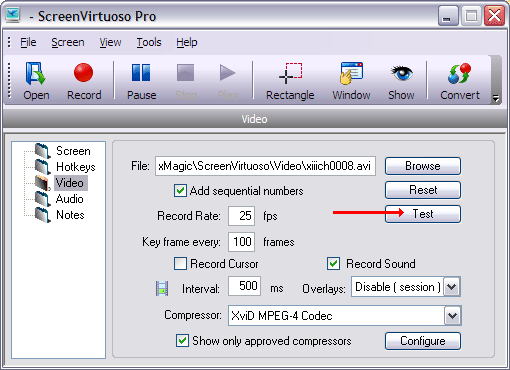
Task: Click the Pause toolbar icon
Action: tap(141, 81)
